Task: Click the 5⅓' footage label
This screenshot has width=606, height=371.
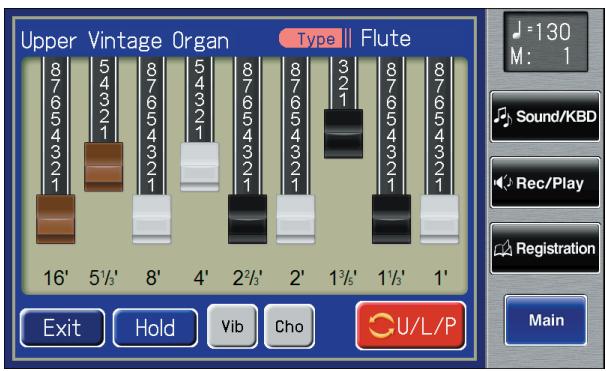Action: 104,278
